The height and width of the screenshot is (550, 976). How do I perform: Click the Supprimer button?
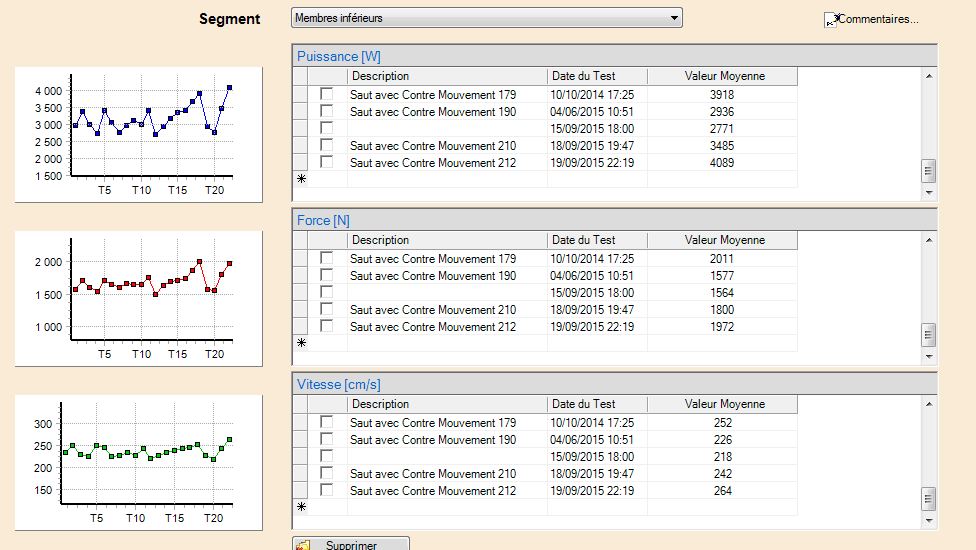[350, 544]
